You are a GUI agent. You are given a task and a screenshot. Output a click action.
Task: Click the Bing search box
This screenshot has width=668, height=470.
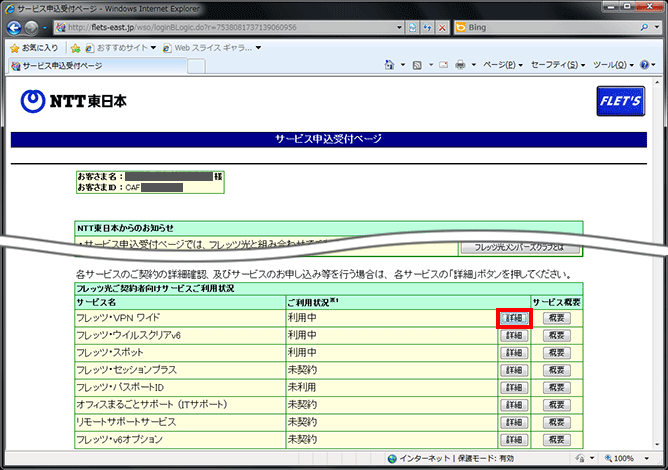[547, 27]
